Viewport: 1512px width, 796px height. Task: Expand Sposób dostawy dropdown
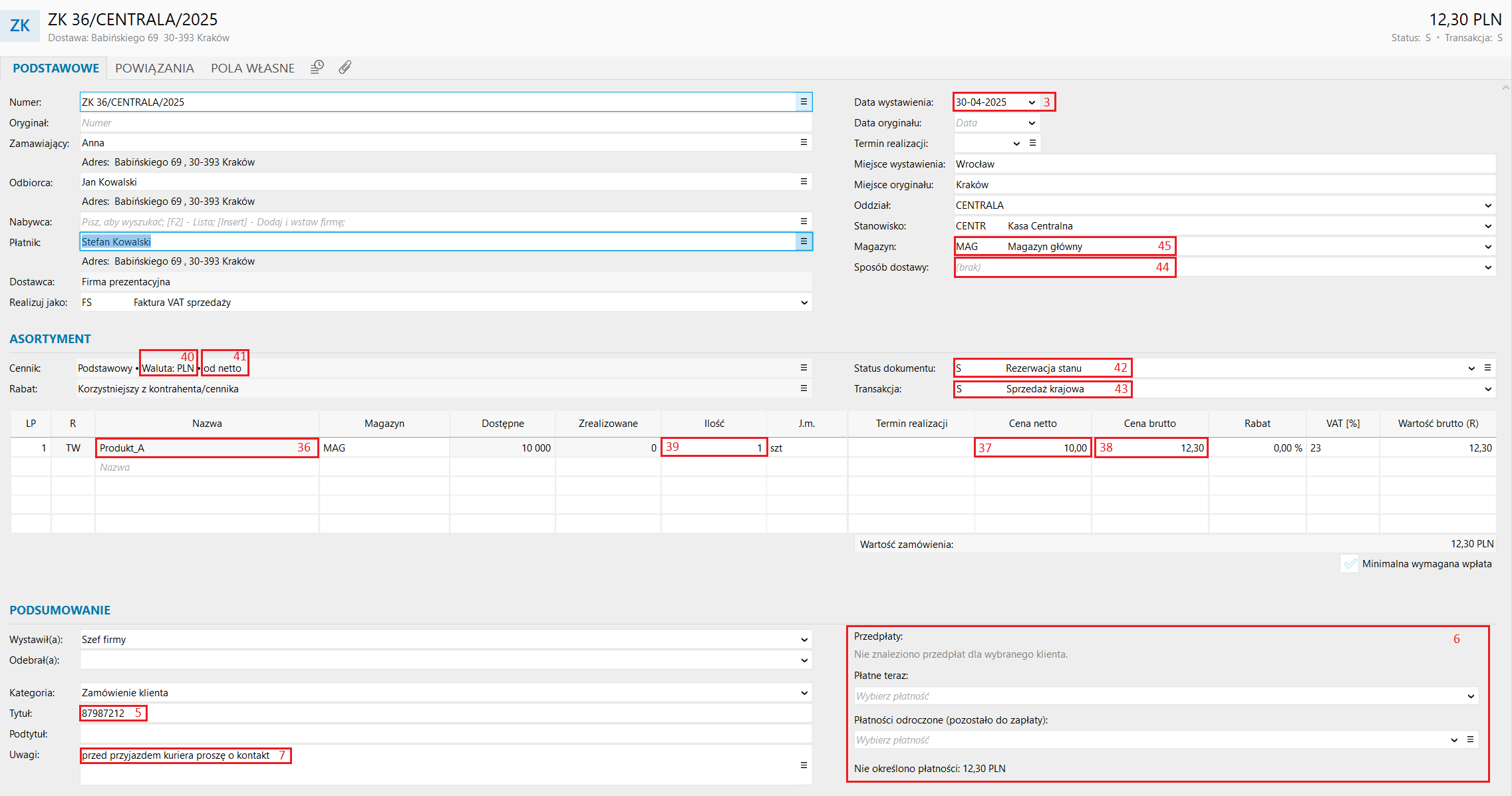(x=1487, y=267)
